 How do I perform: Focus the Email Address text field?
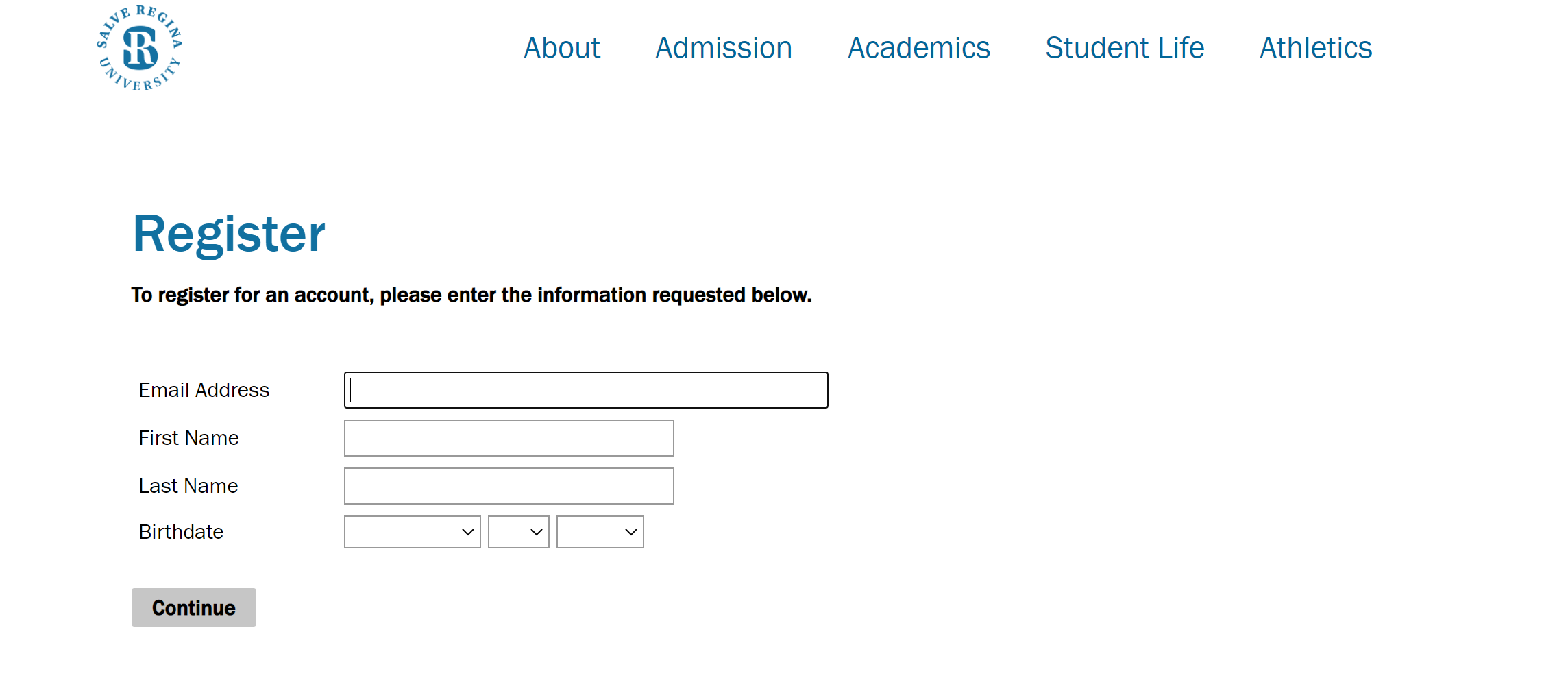586,390
